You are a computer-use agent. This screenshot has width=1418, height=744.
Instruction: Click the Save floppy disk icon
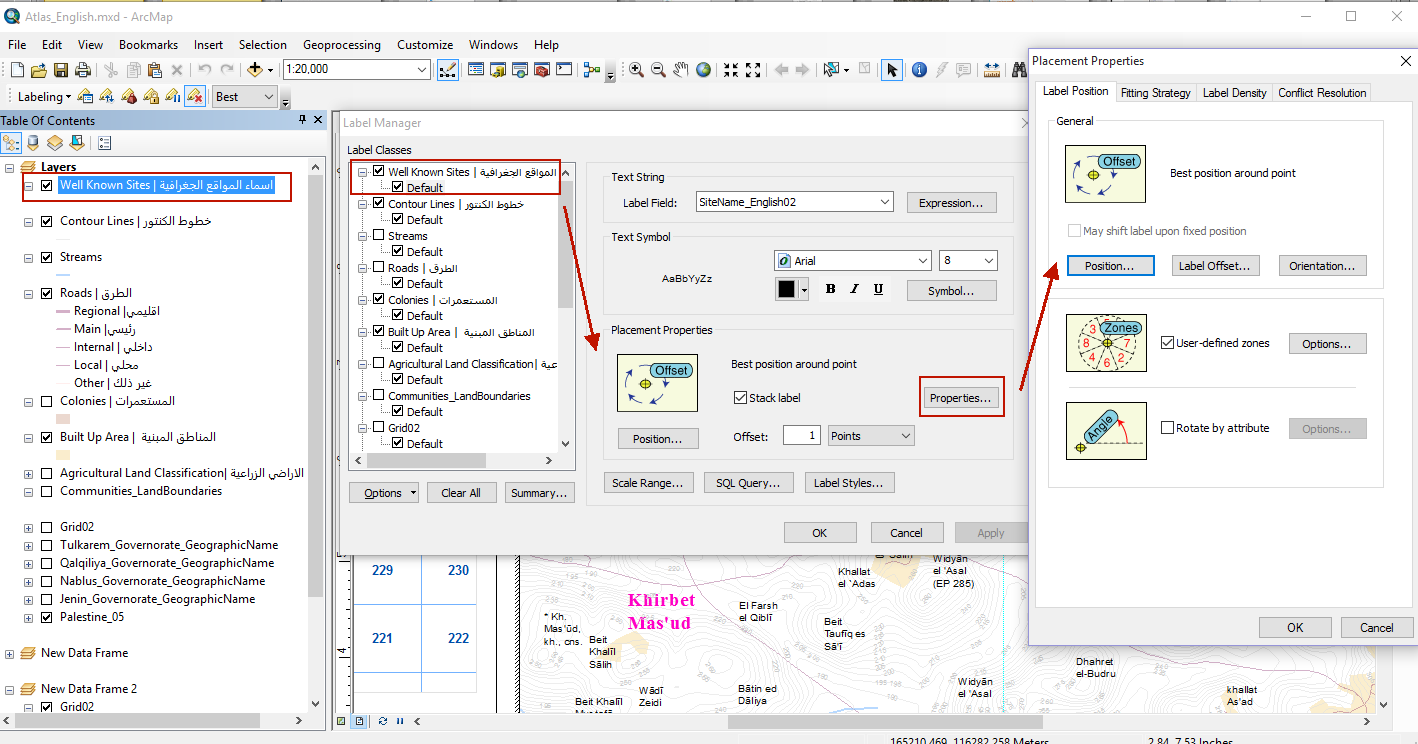click(x=61, y=70)
